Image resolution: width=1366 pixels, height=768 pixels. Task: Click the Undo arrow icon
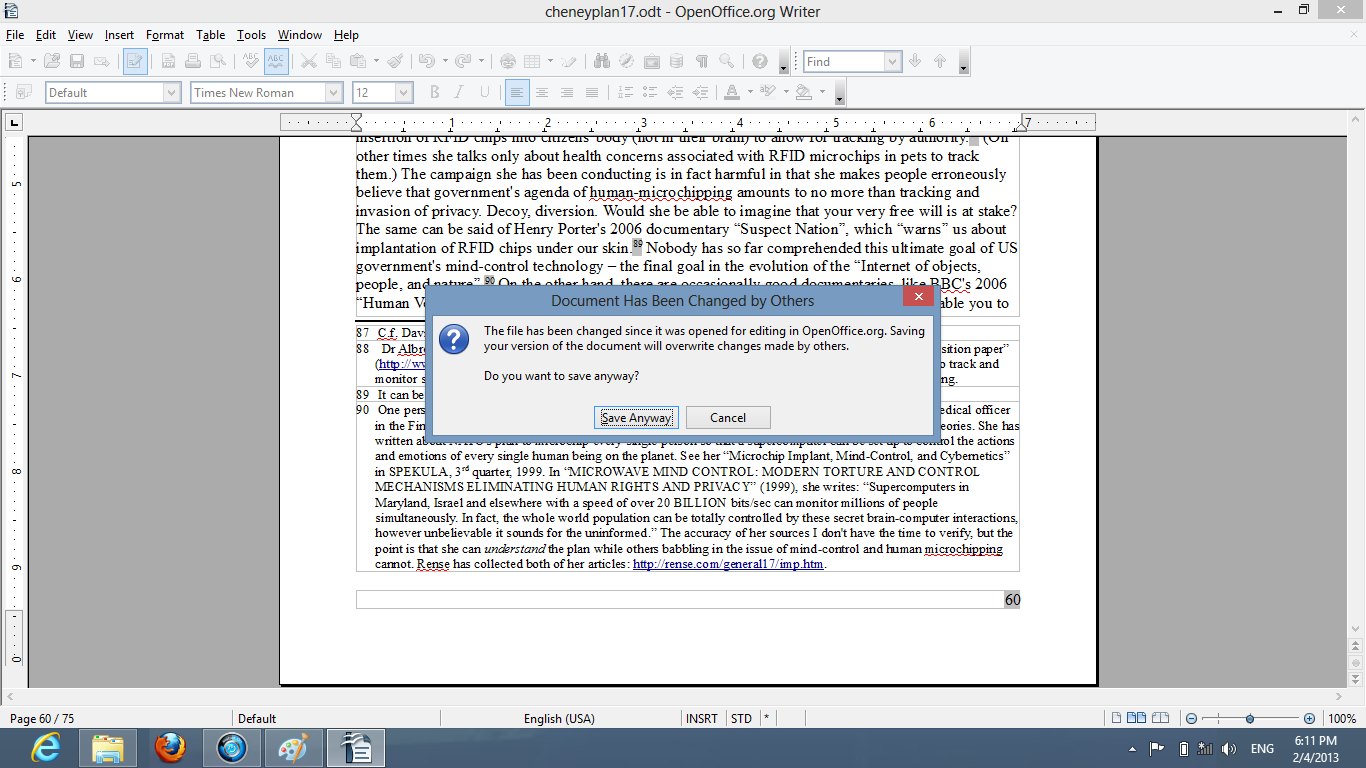click(x=426, y=62)
